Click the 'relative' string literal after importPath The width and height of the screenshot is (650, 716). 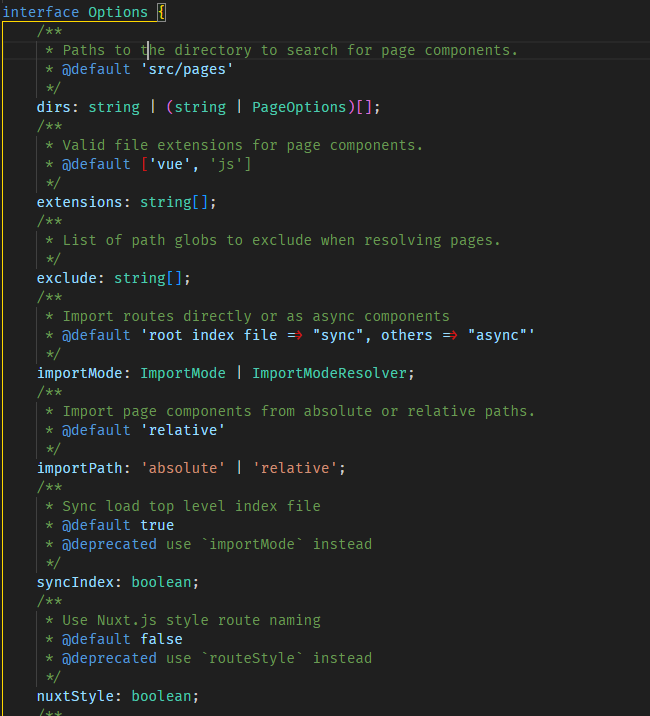click(x=295, y=468)
